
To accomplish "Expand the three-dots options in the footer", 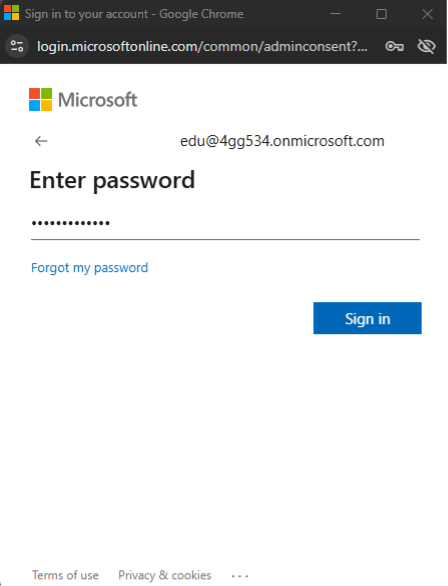I will coord(240,576).
